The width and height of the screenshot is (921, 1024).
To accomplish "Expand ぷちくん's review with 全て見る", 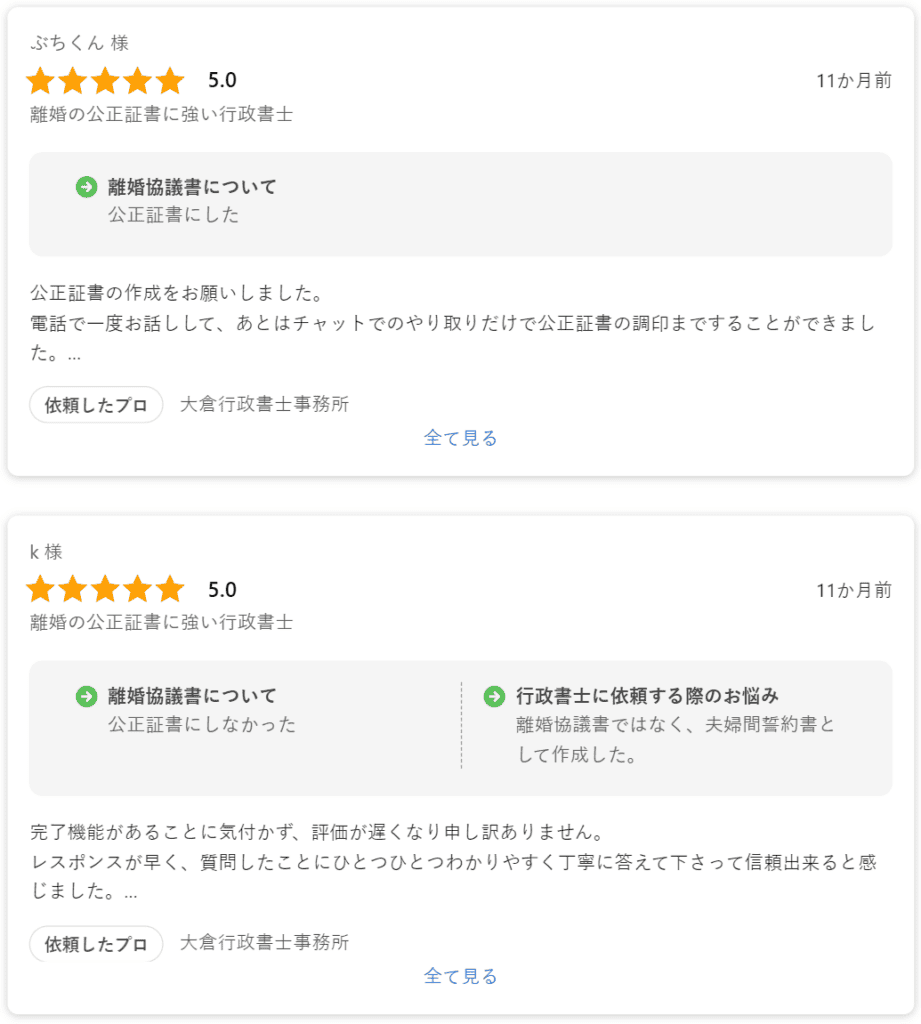I will (x=460, y=438).
